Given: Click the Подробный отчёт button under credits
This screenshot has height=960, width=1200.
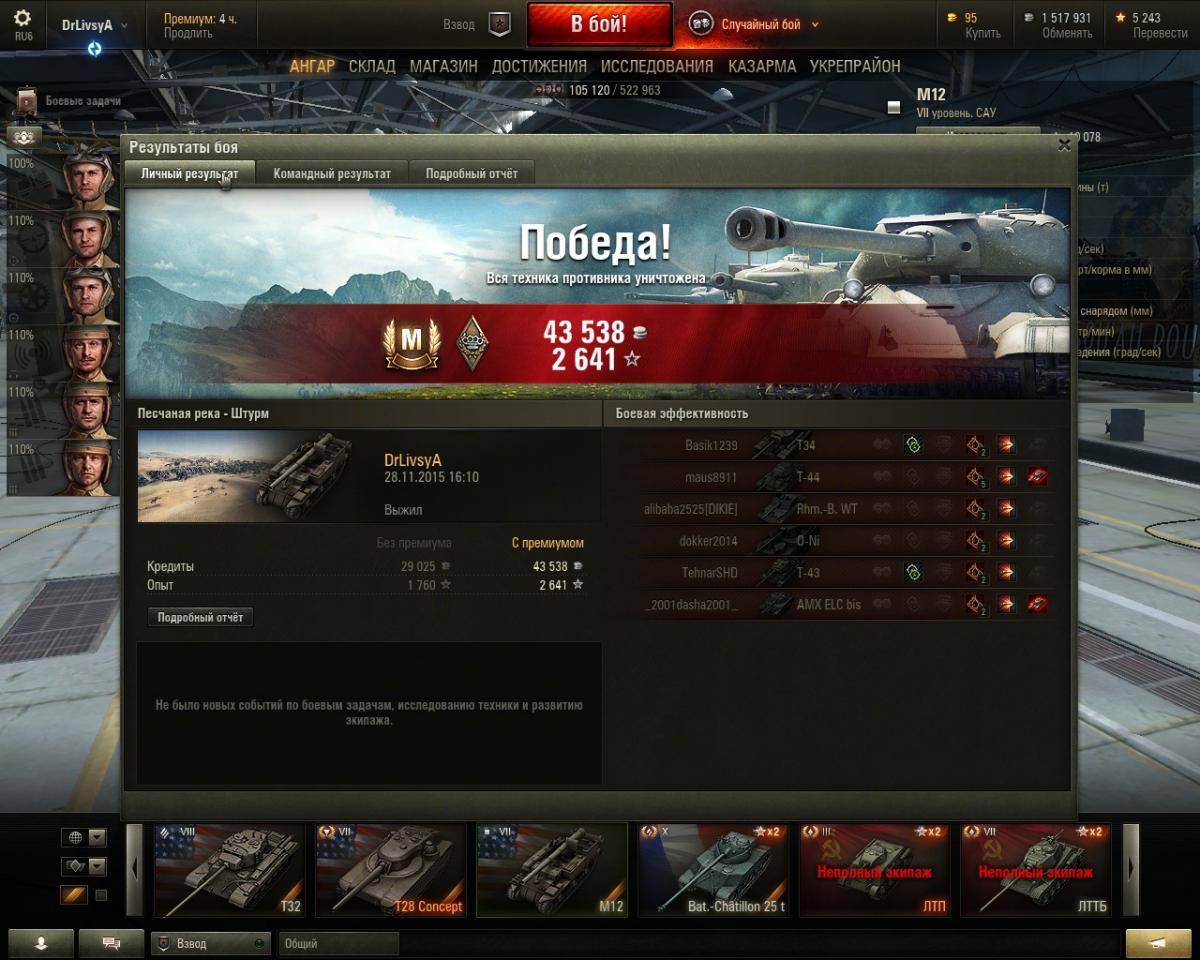Looking at the screenshot, I should (x=200, y=617).
